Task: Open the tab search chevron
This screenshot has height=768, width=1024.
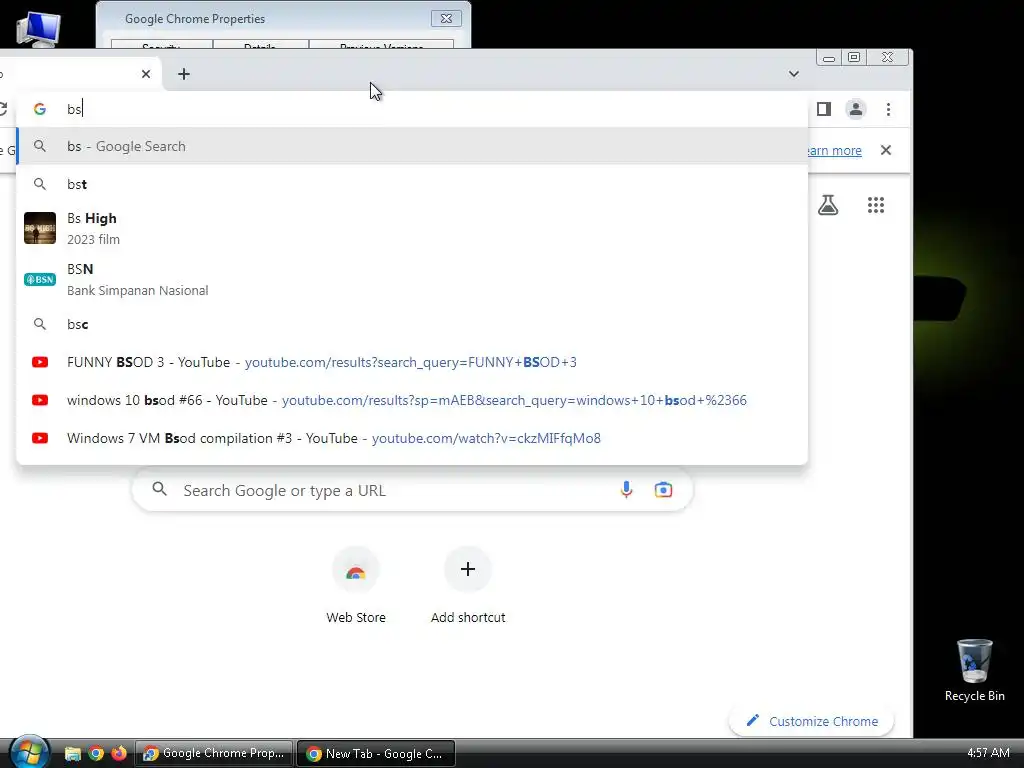Action: (793, 74)
